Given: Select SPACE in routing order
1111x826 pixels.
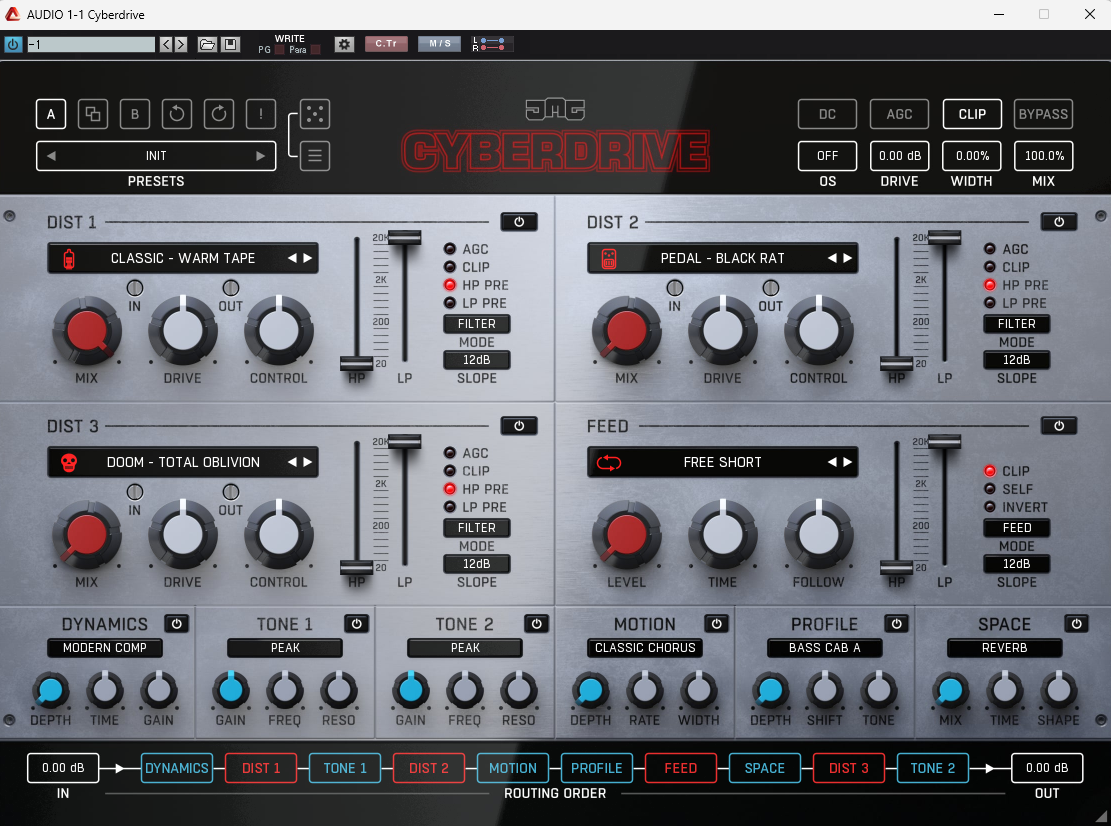Looking at the screenshot, I should 765,768.
